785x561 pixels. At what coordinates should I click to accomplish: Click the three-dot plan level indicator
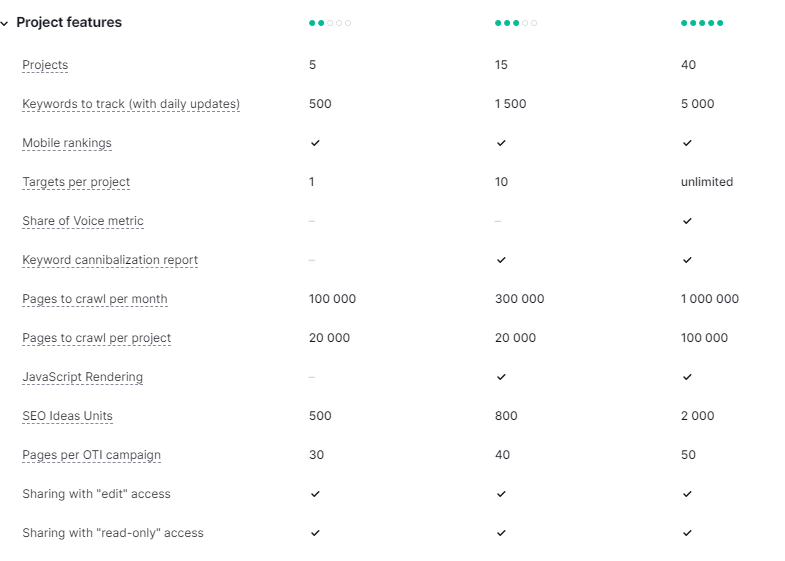point(515,23)
